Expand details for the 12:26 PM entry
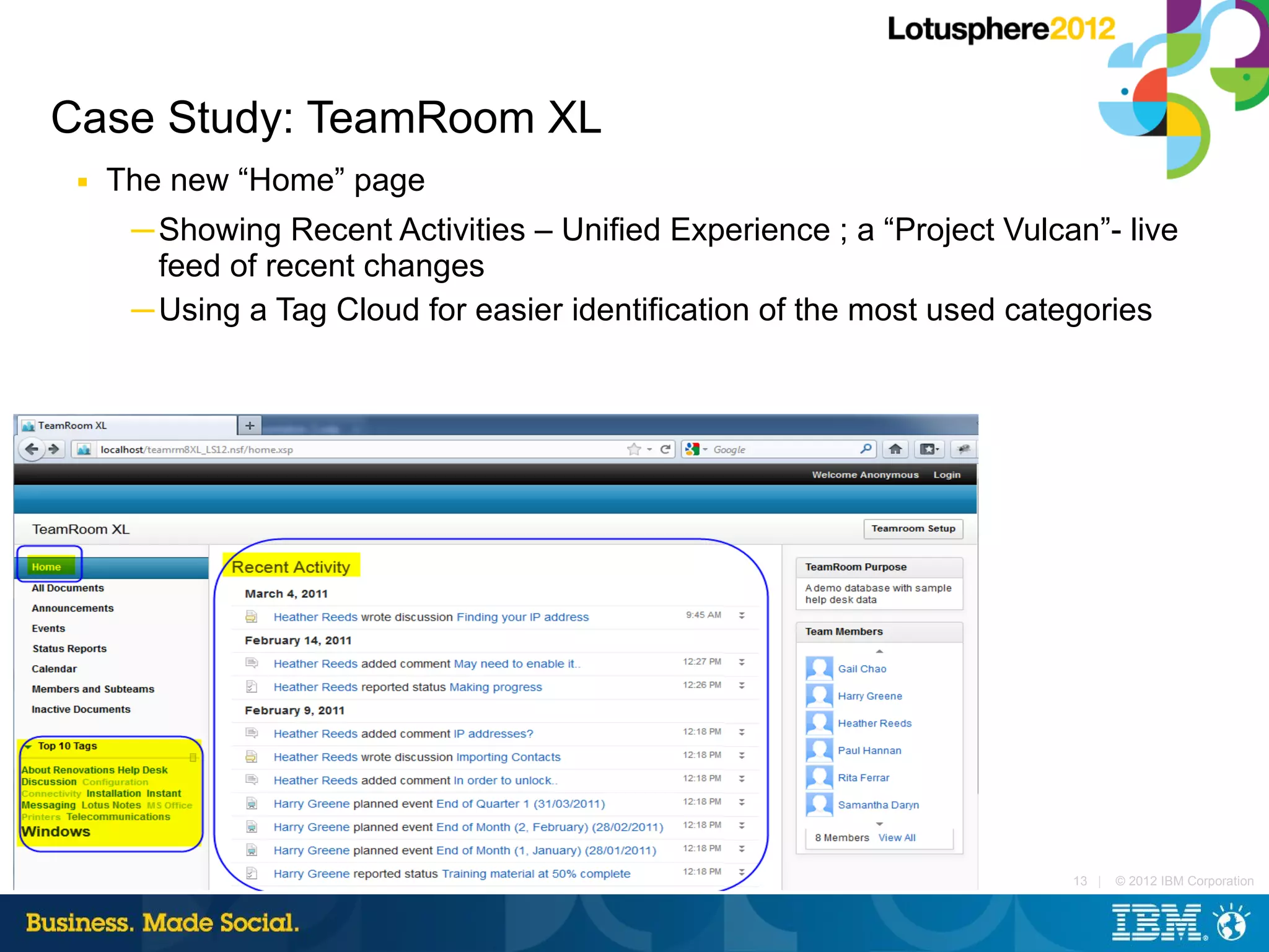The image size is (1269, 952). (x=742, y=686)
